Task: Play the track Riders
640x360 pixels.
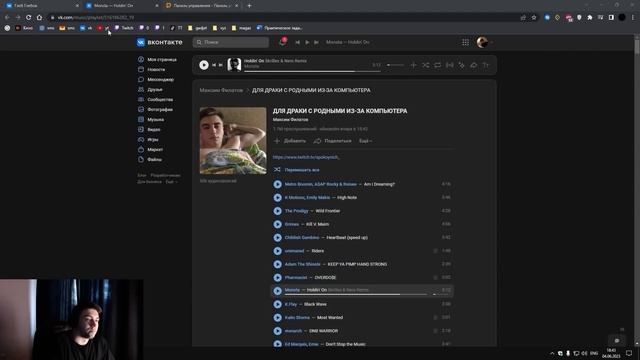Action: (278, 251)
